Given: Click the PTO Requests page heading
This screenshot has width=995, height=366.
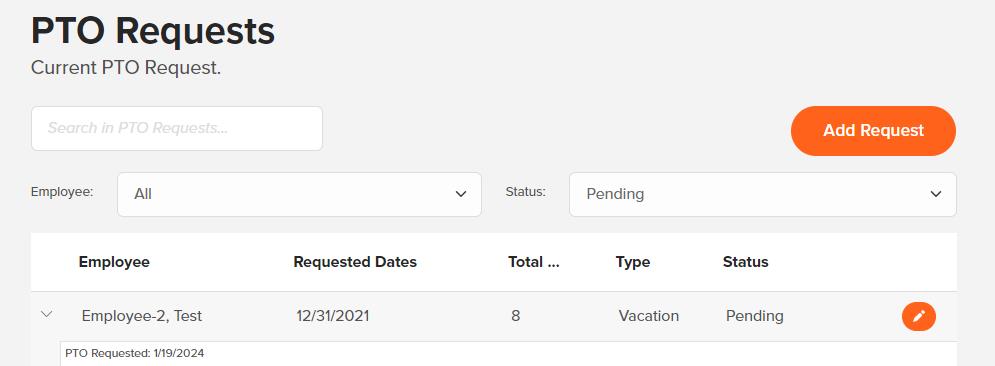Looking at the screenshot, I should point(153,31).
